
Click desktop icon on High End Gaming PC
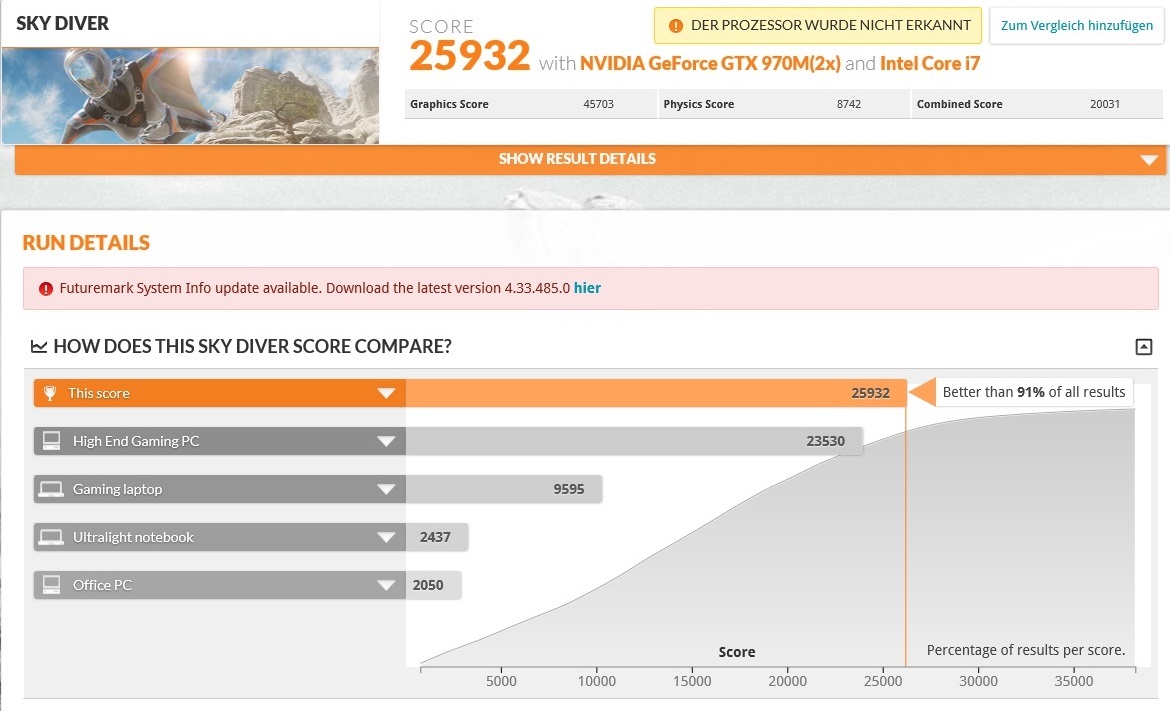[x=51, y=441]
